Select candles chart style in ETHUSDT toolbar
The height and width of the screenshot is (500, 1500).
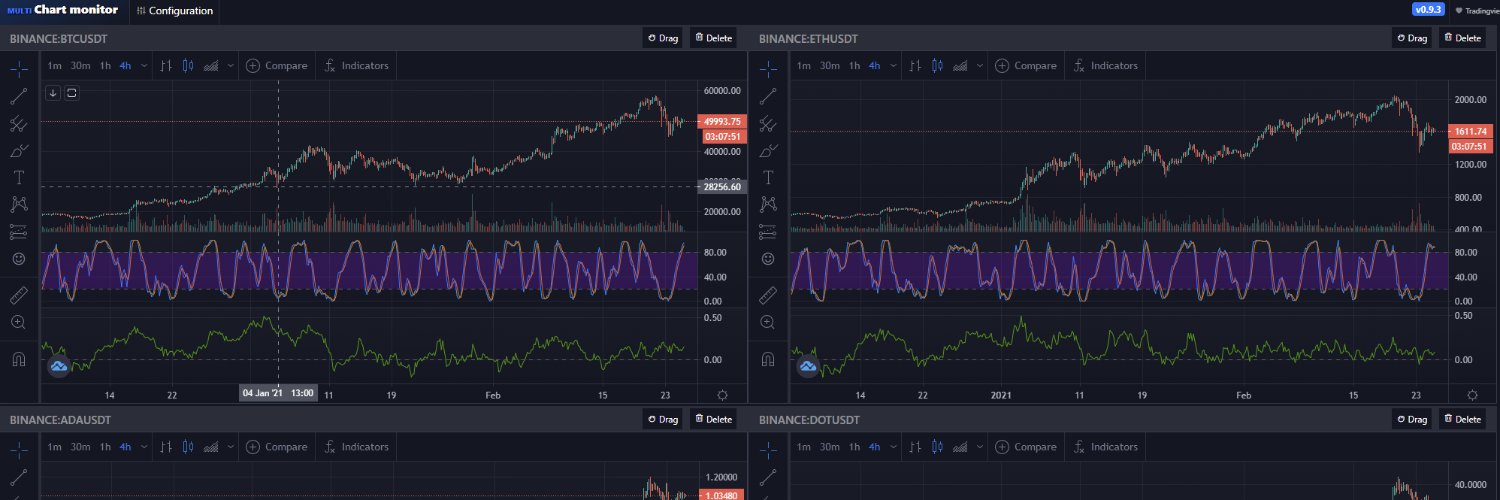936,66
